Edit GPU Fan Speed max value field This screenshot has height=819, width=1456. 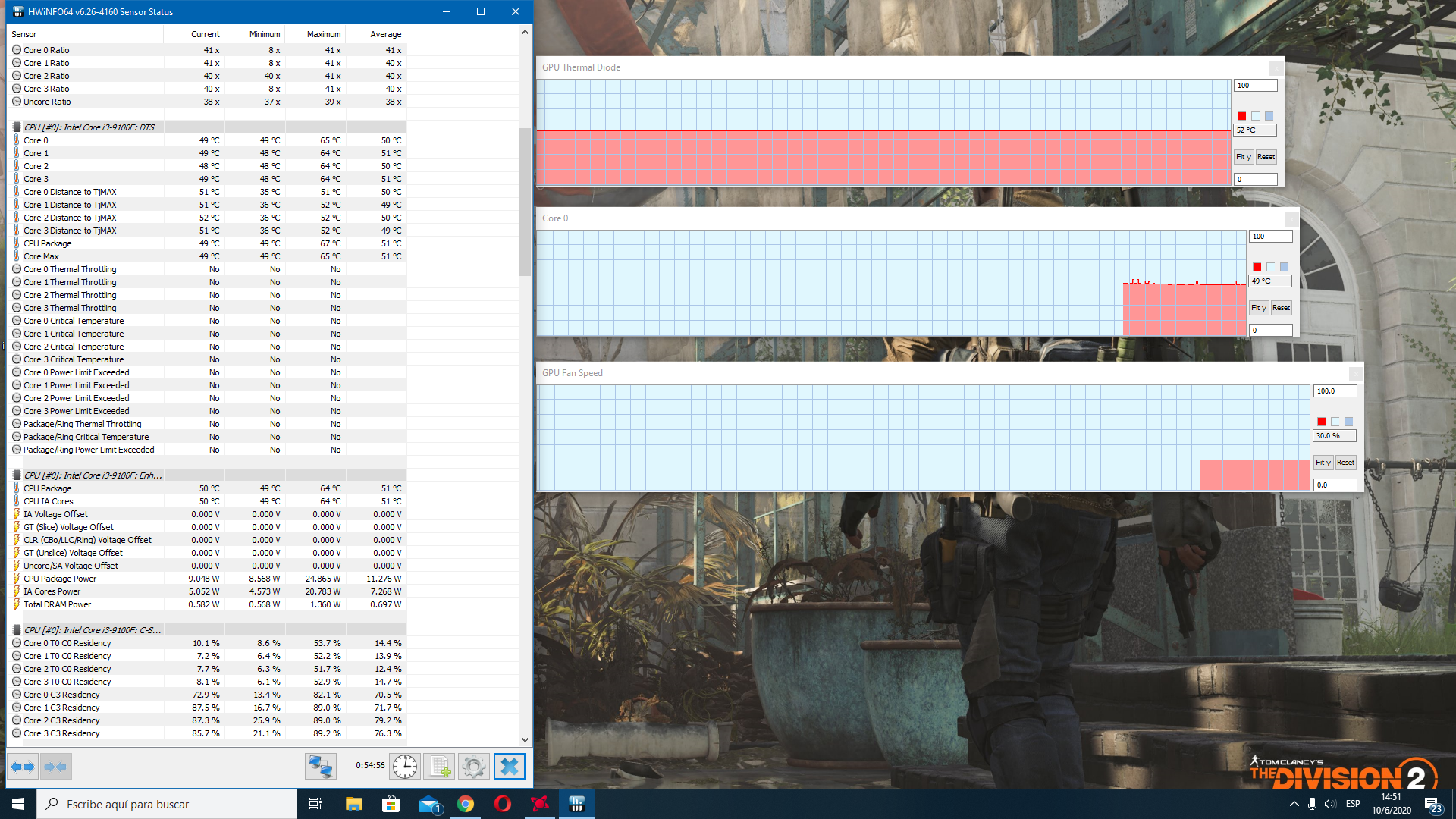[1335, 391]
